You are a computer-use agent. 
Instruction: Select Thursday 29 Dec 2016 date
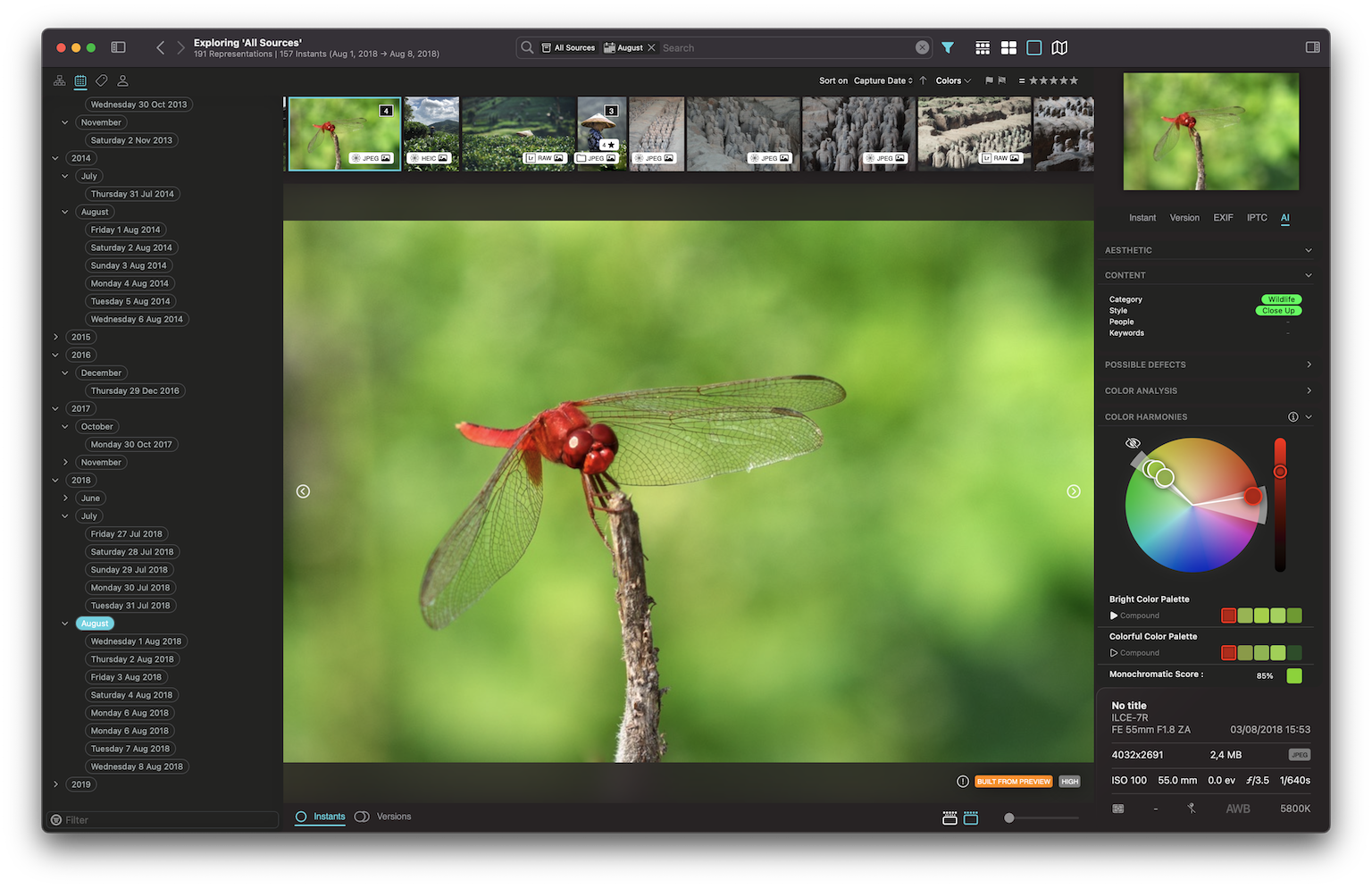point(135,390)
